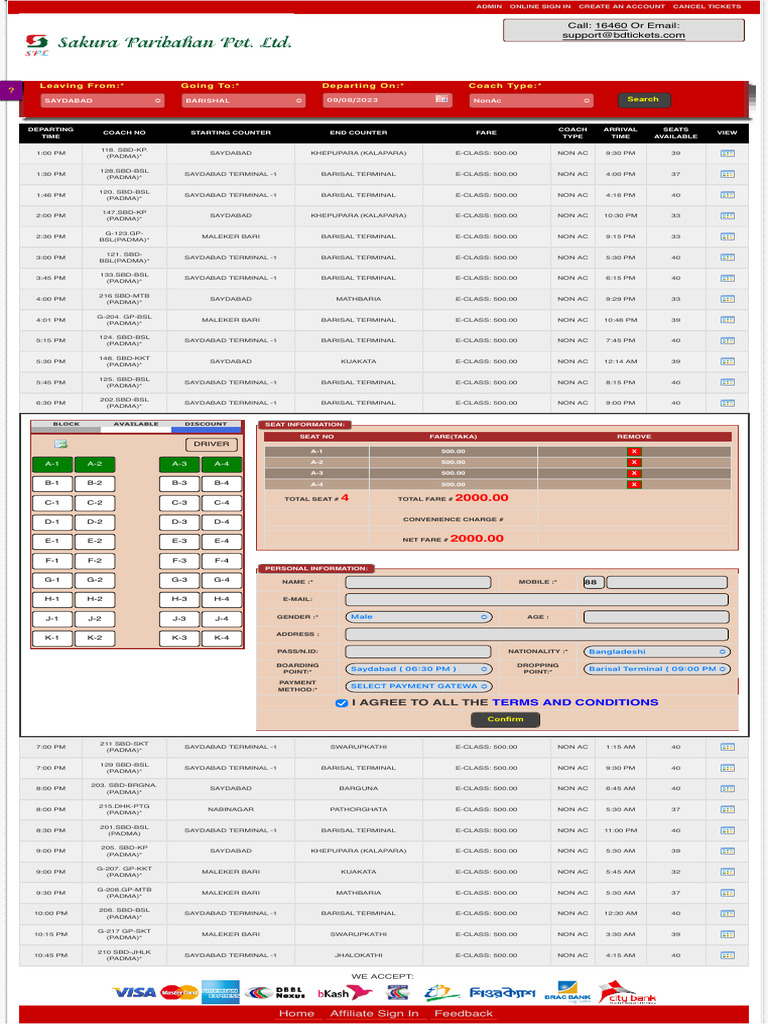Screen dimensions: 768x1024
Task: Click the support@bdtickets.com email link
Action: click(624, 35)
